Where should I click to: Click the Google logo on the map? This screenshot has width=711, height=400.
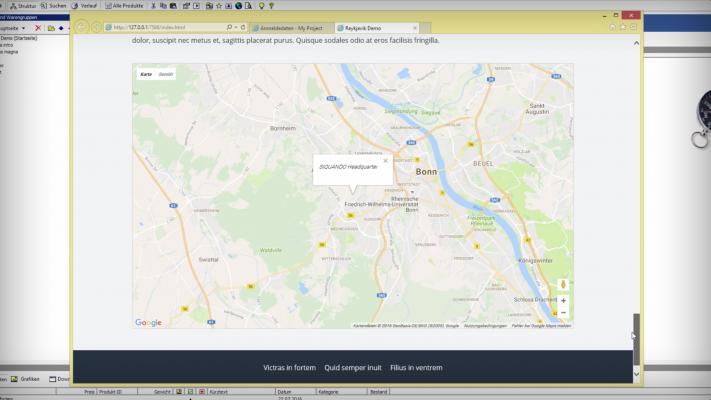[x=148, y=322]
